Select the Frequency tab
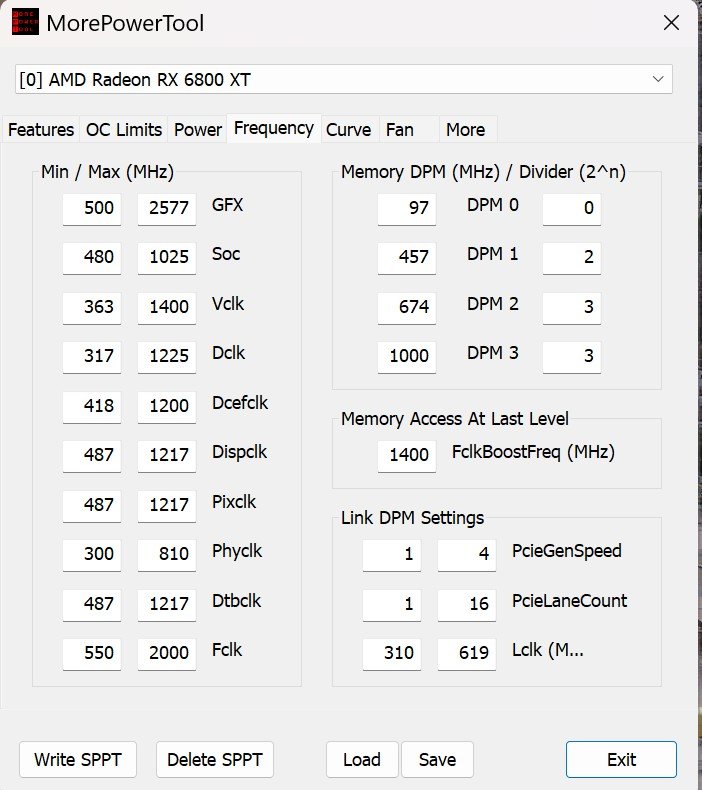 click(274, 128)
